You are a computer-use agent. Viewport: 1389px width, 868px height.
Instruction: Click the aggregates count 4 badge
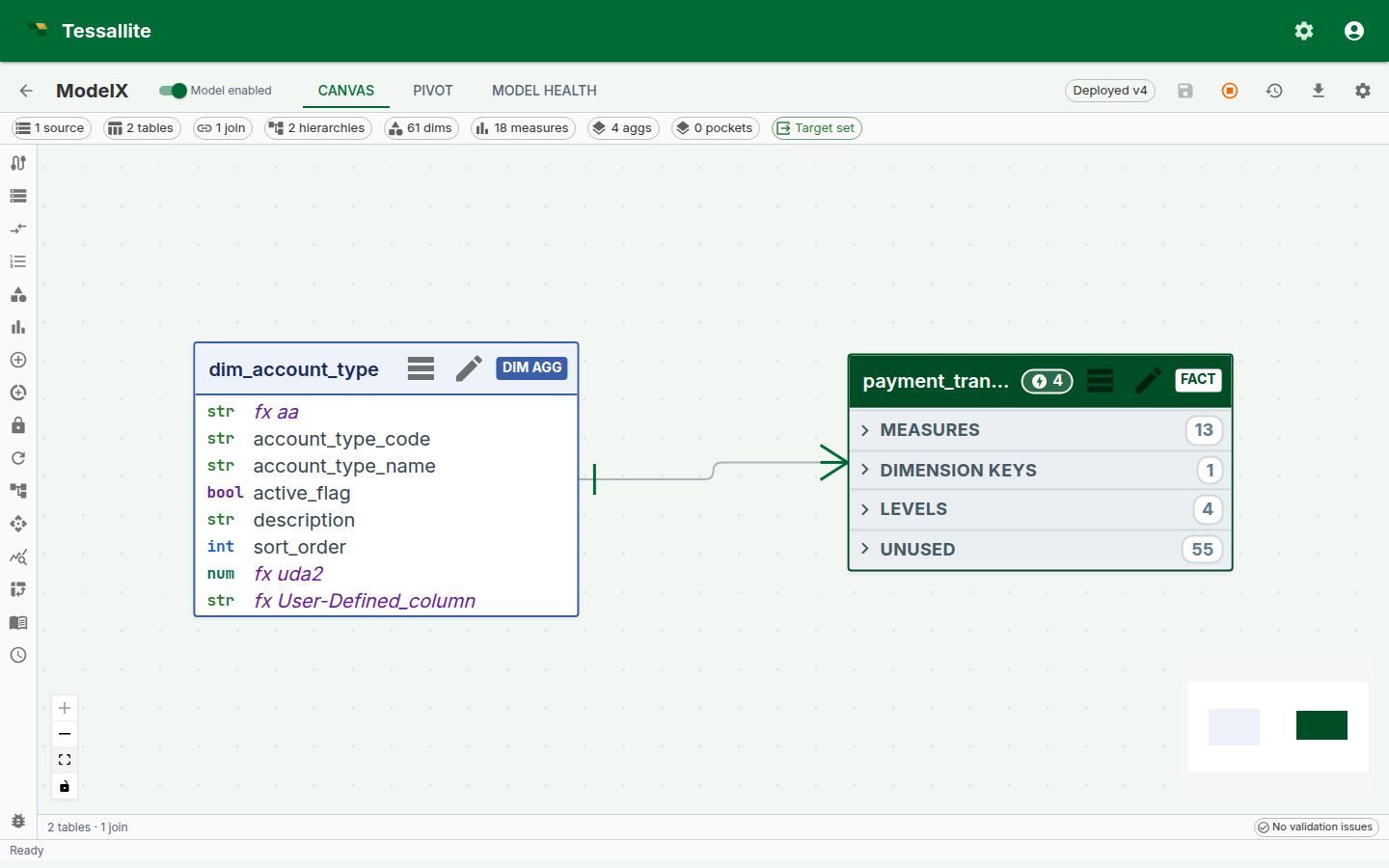tap(1048, 381)
